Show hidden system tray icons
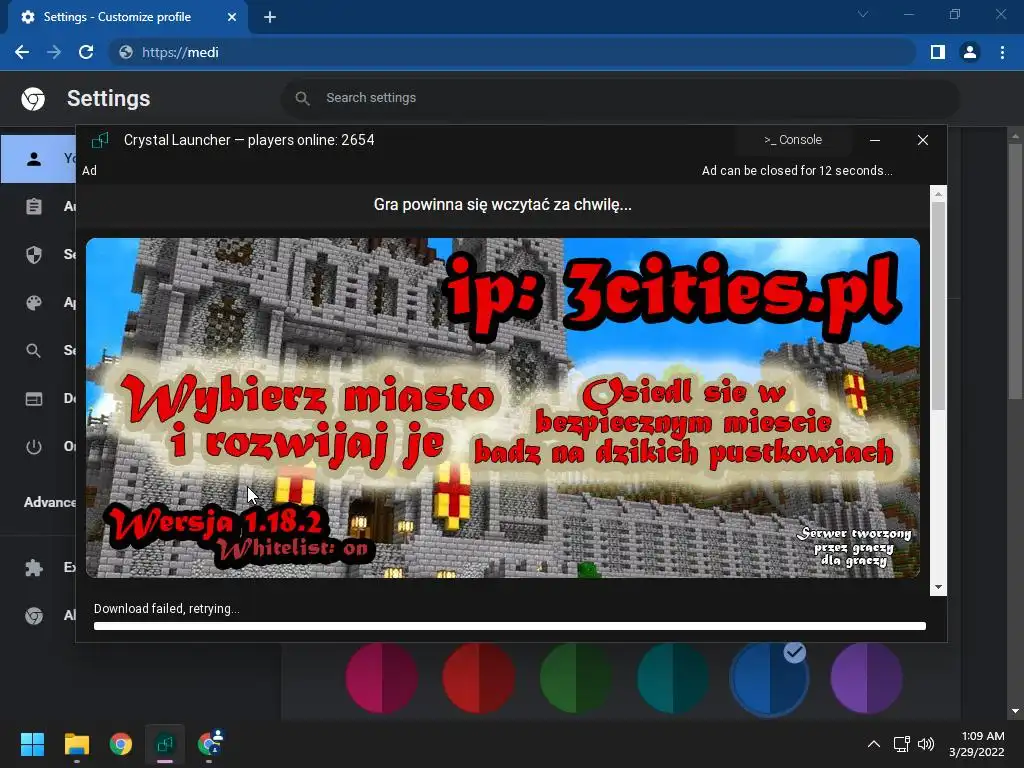The image size is (1024, 768). click(873, 744)
